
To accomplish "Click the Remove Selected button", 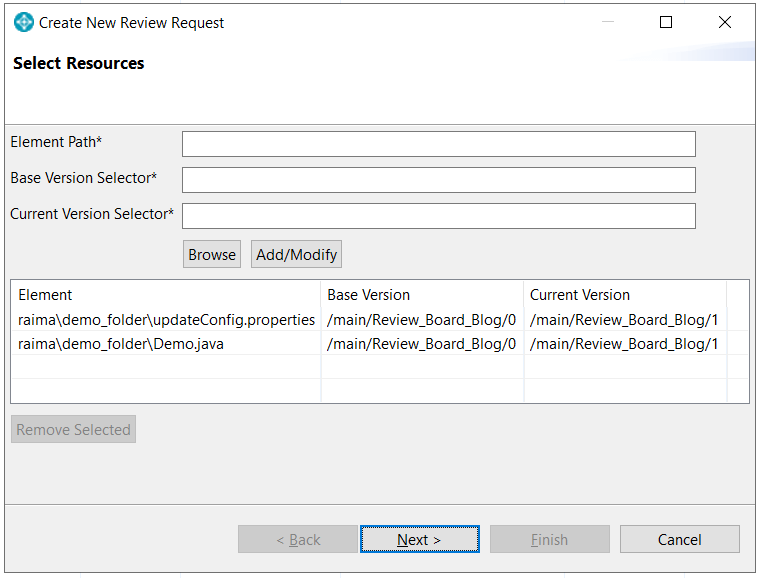I will (73, 429).
